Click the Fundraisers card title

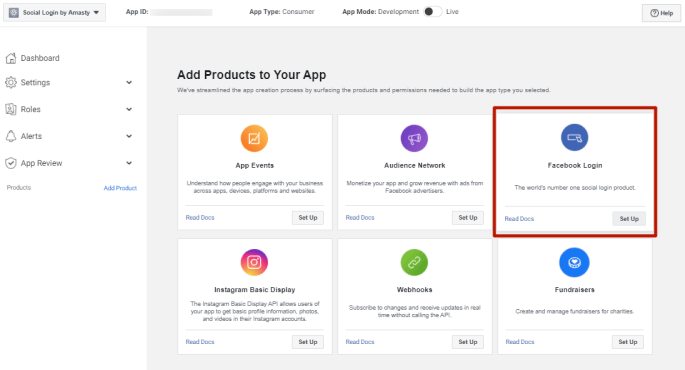point(574,290)
